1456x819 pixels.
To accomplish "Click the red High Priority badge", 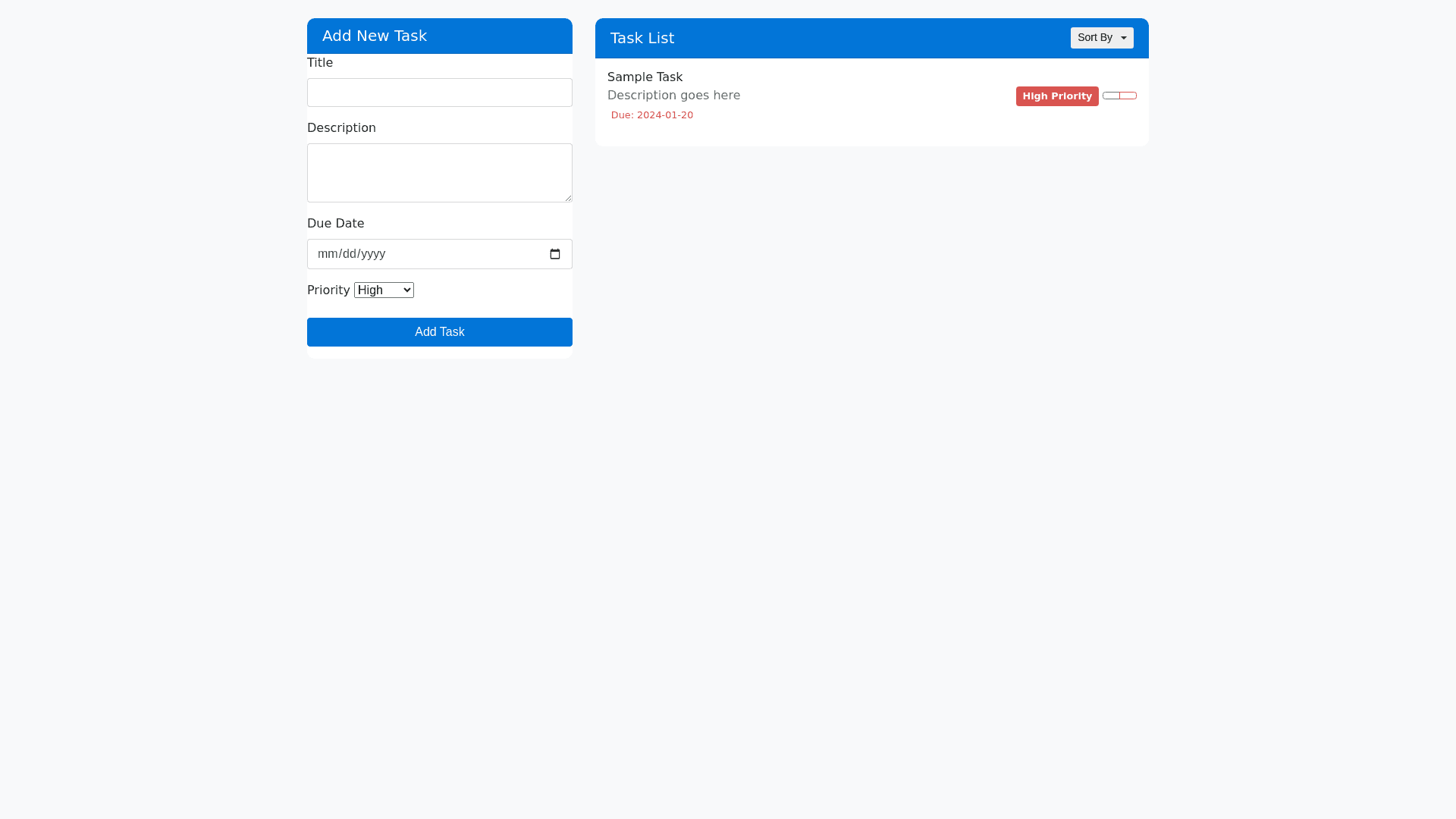I will click(x=1057, y=96).
